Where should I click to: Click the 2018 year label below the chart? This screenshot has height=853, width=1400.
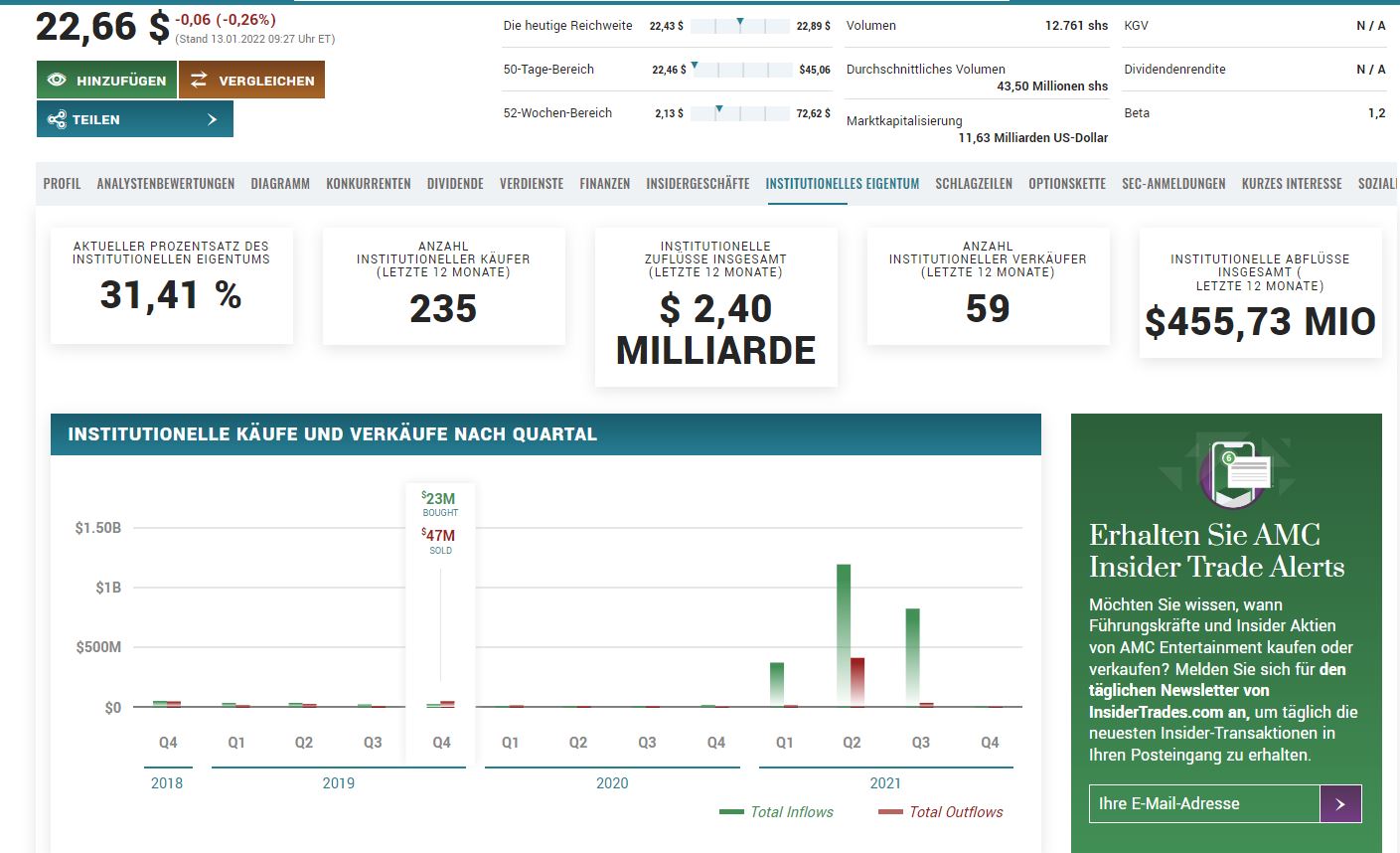[167, 783]
